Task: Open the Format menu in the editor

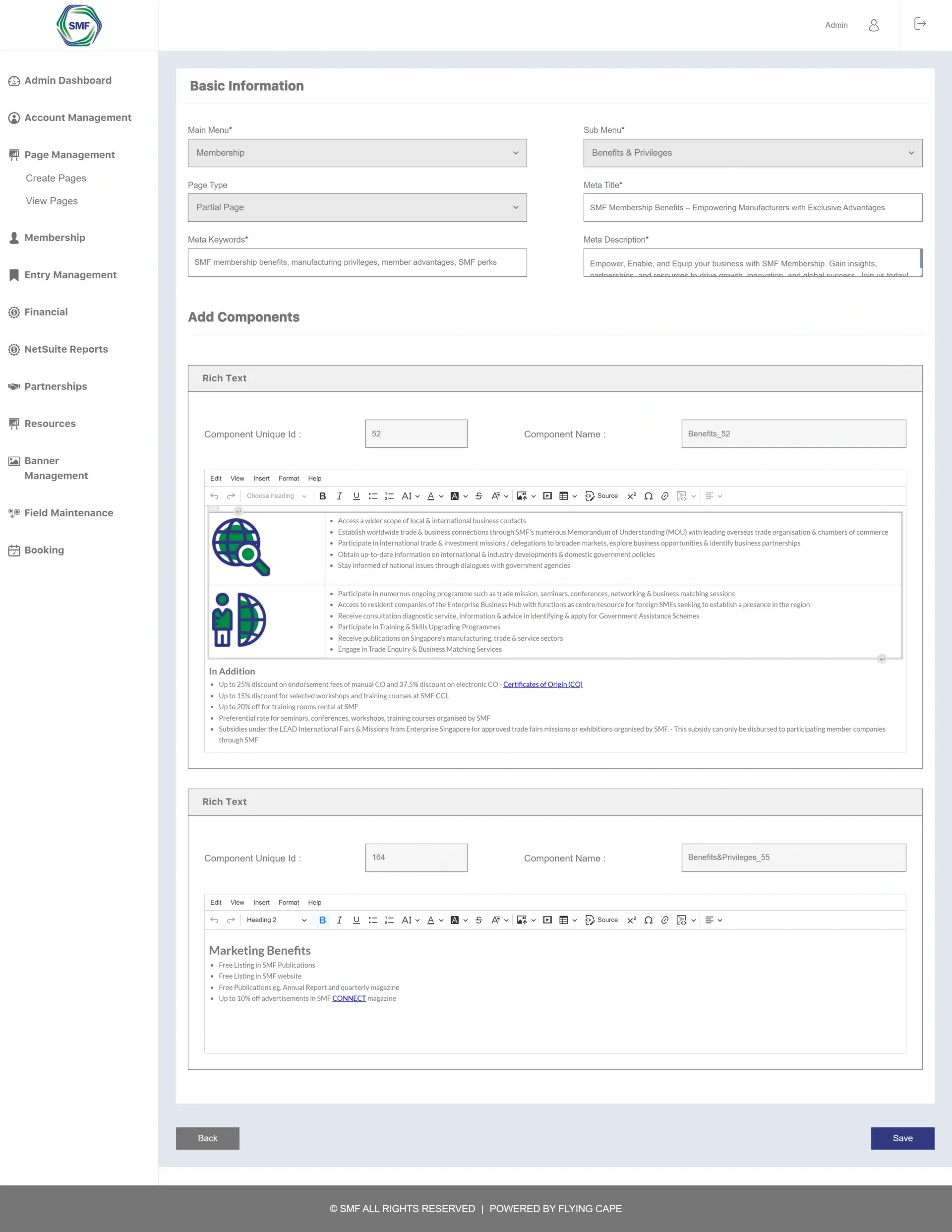Action: (289, 478)
